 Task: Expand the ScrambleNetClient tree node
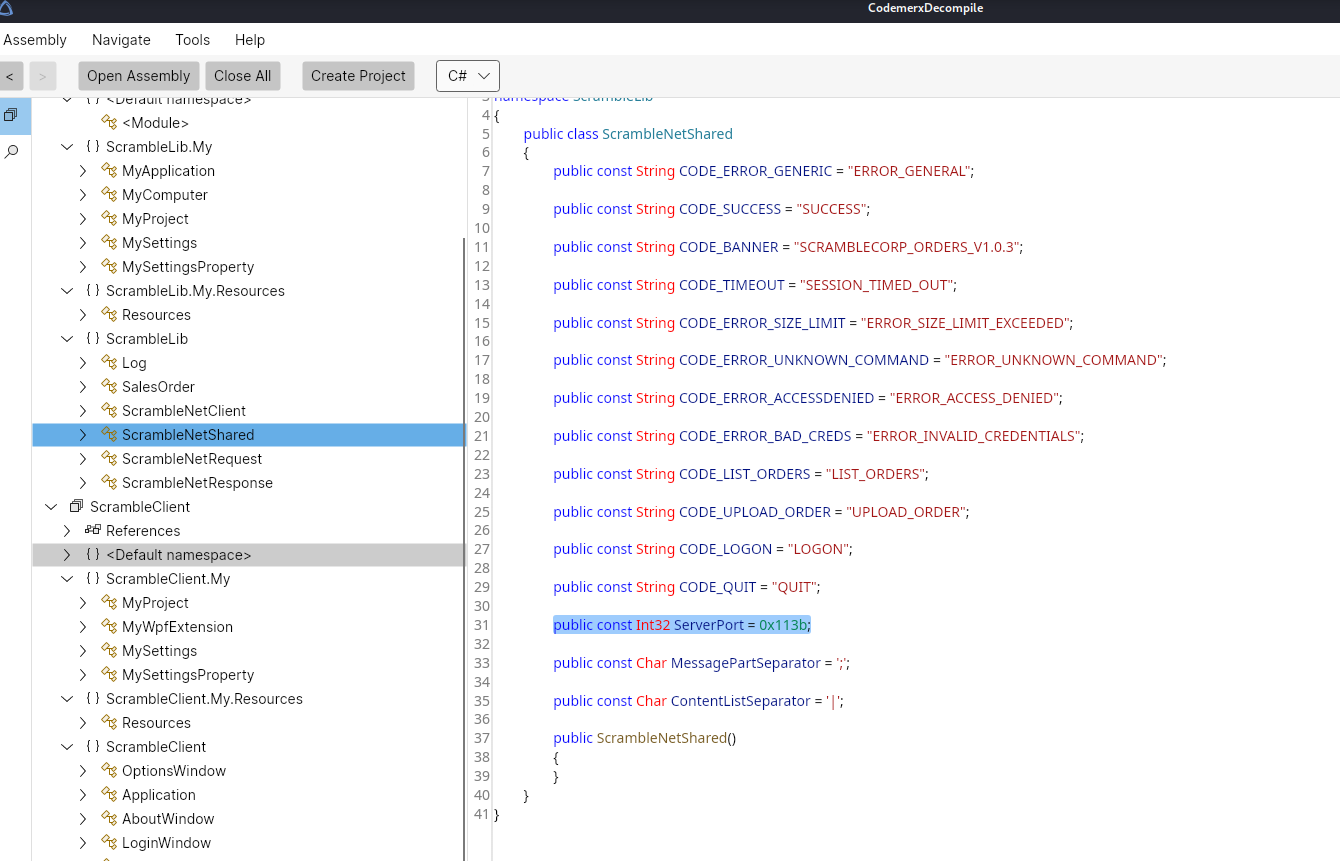click(83, 411)
